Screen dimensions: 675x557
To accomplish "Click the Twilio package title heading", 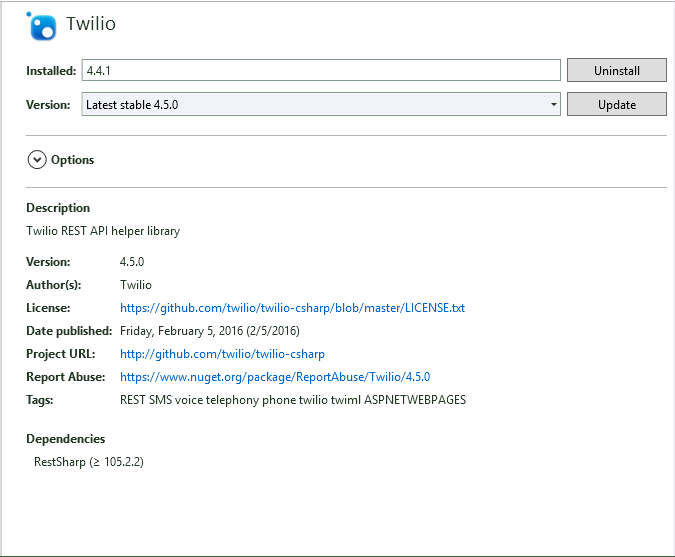I will [91, 23].
